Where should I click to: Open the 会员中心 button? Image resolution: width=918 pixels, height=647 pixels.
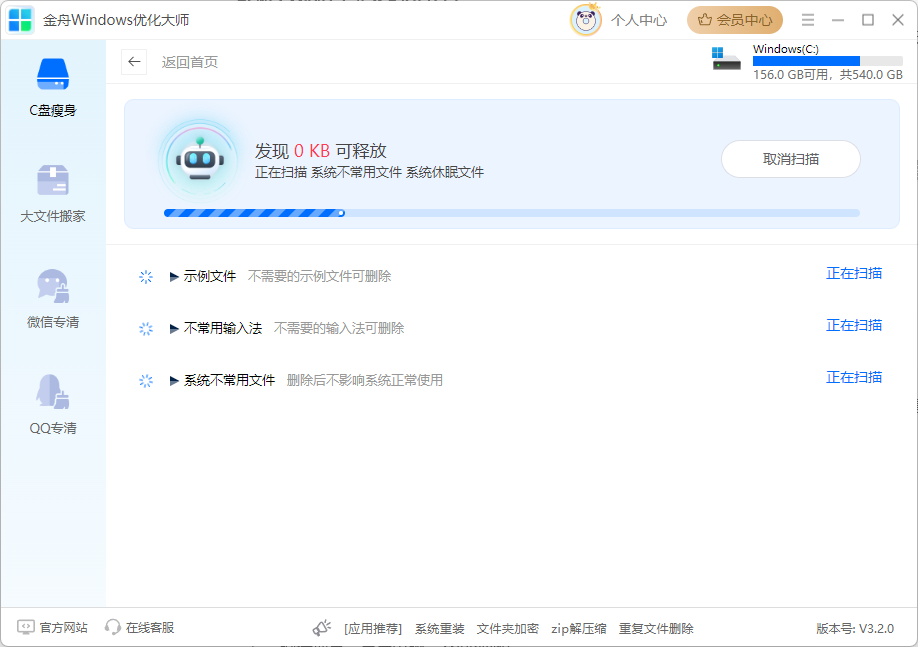pyautogui.click(x=735, y=20)
